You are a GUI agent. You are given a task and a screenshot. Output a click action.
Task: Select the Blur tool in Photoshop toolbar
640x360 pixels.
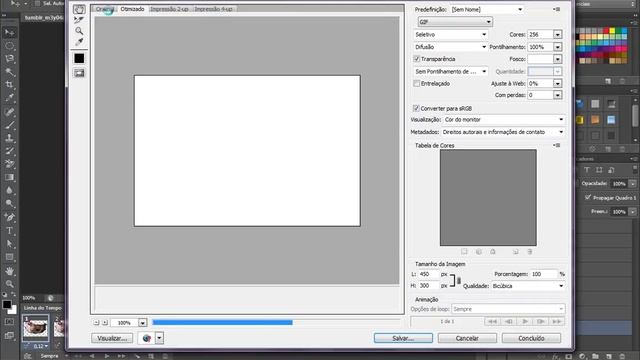pos(9,190)
